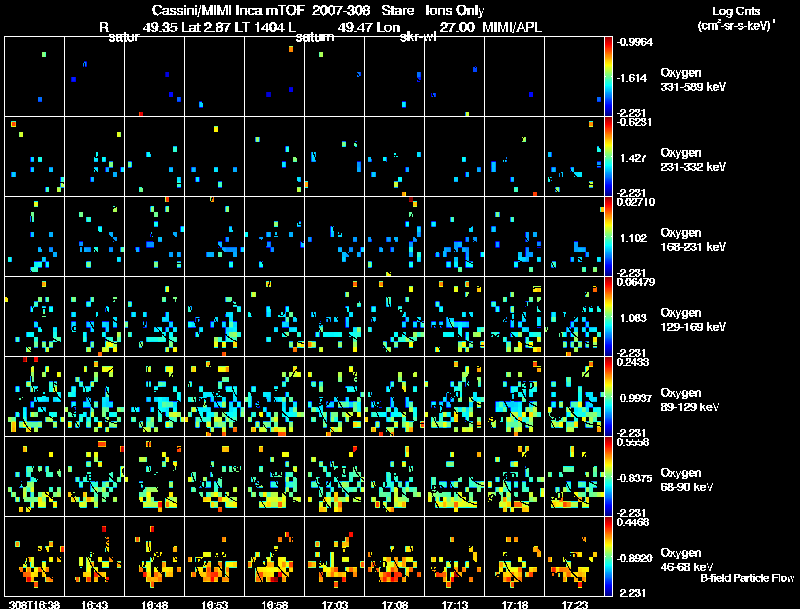Click the 'Oxygen 46-68 keV' label
800x609 pixels.
tap(687, 560)
